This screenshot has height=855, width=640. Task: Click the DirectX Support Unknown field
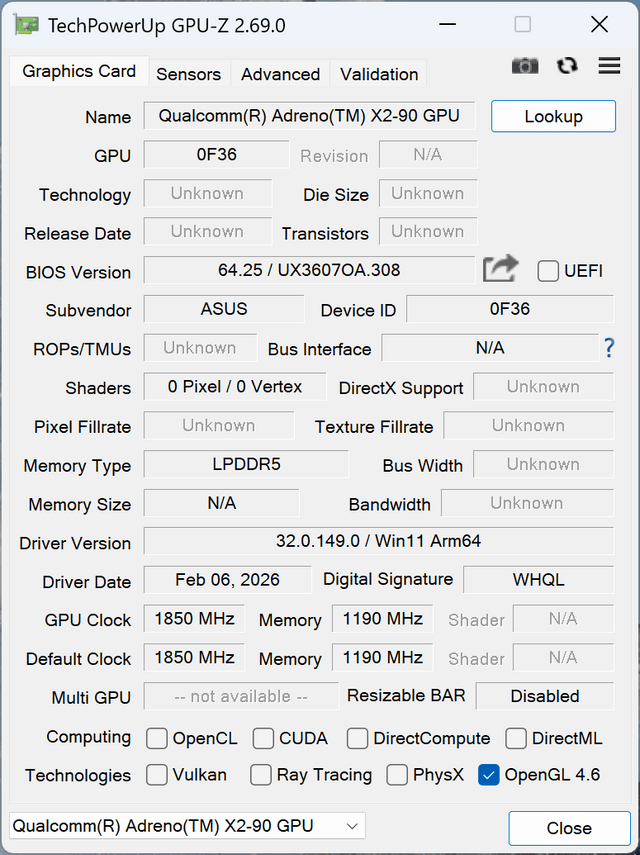[543, 387]
